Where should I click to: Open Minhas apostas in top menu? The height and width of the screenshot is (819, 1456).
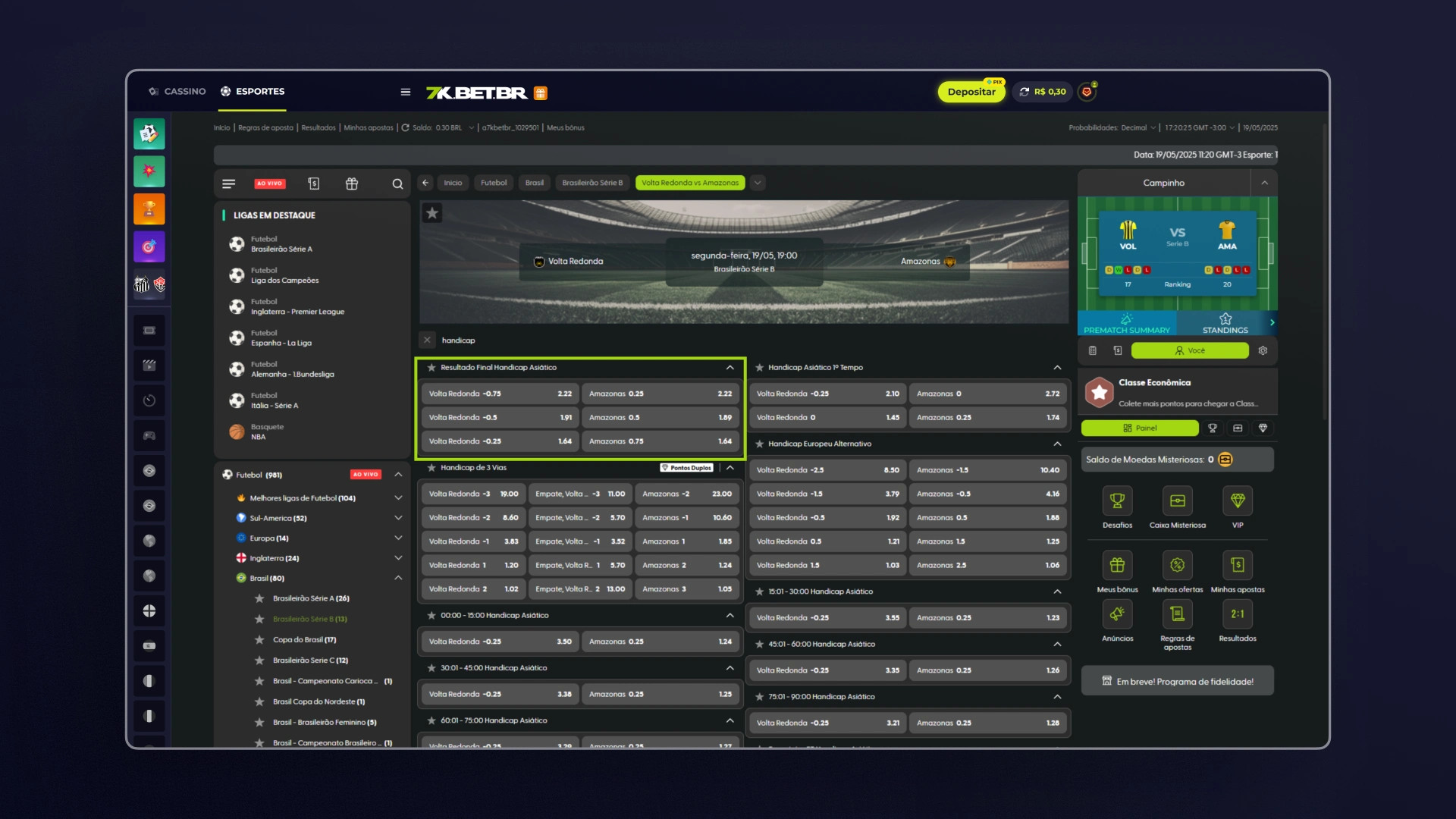pos(369,128)
